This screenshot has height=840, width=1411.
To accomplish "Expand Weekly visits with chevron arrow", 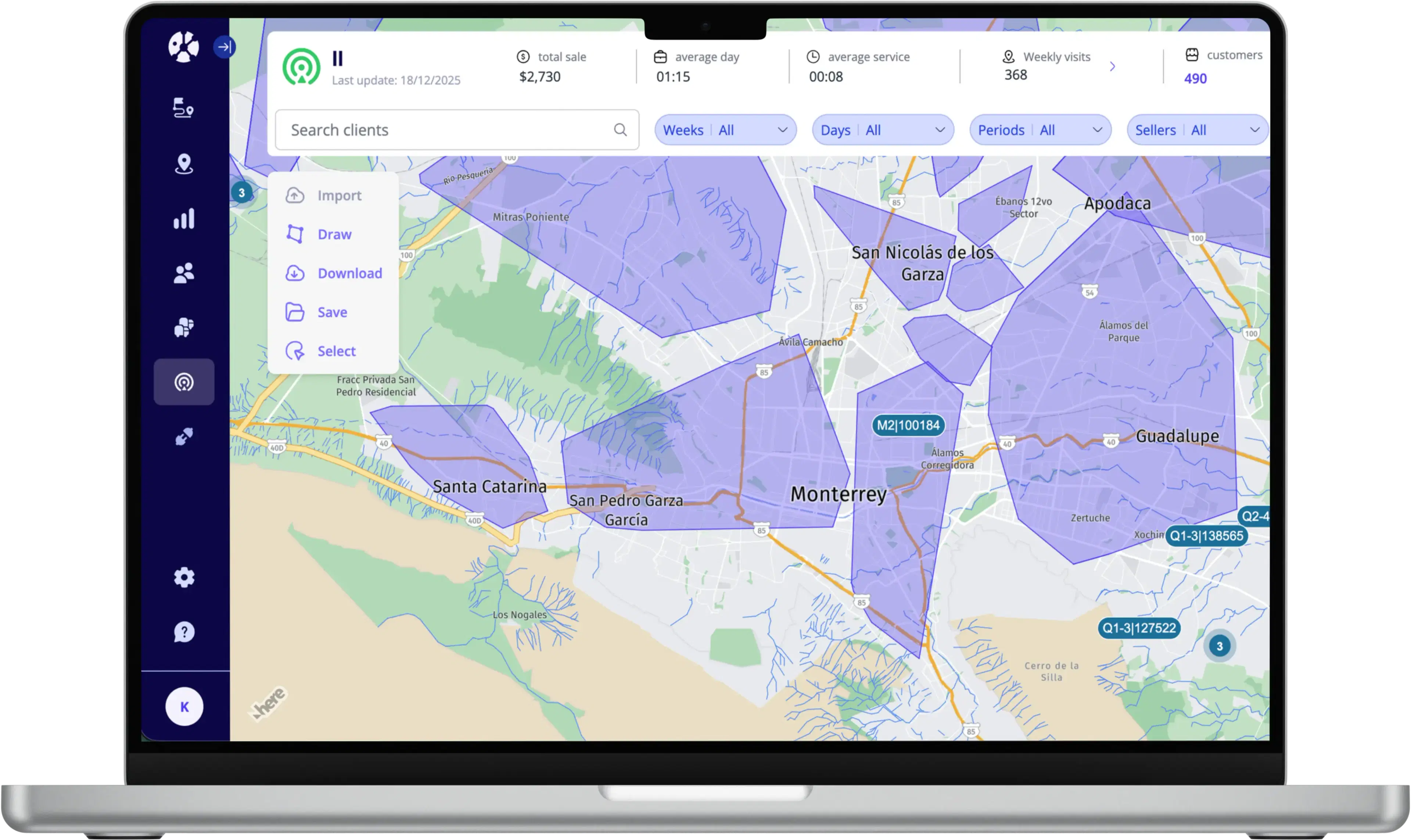I will (x=1112, y=66).
